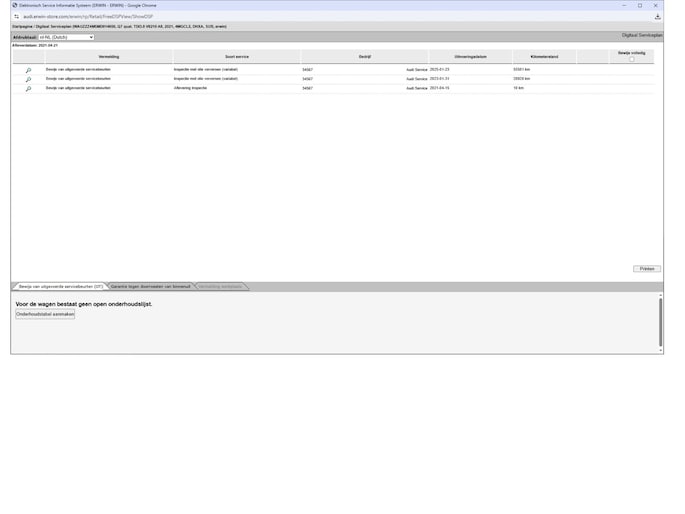Click magnifier icon for 35929 km entry
The image size is (685, 514).
(28, 79)
